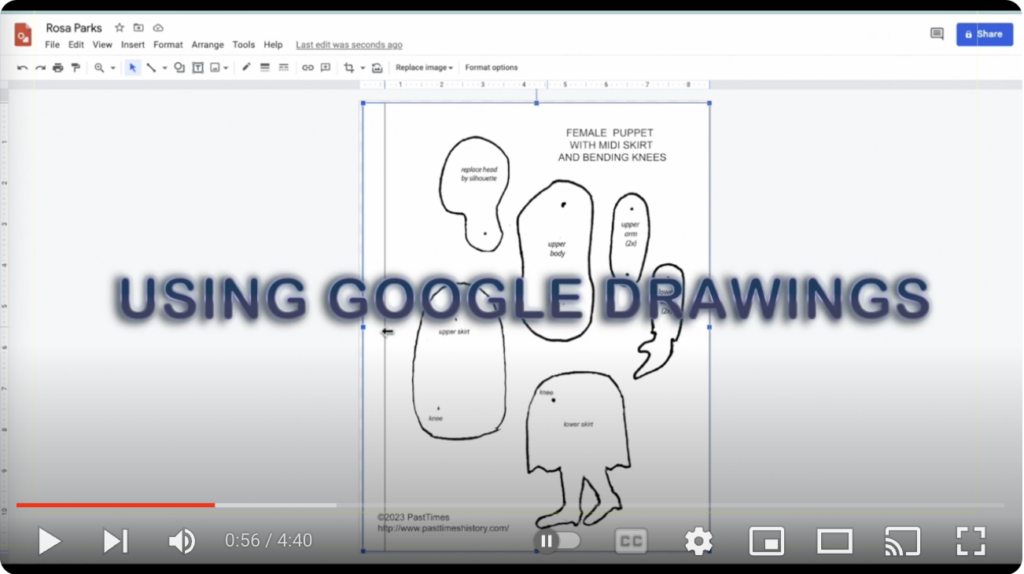The height and width of the screenshot is (574, 1024).
Task: Toggle closed captions CC button
Action: 631,541
